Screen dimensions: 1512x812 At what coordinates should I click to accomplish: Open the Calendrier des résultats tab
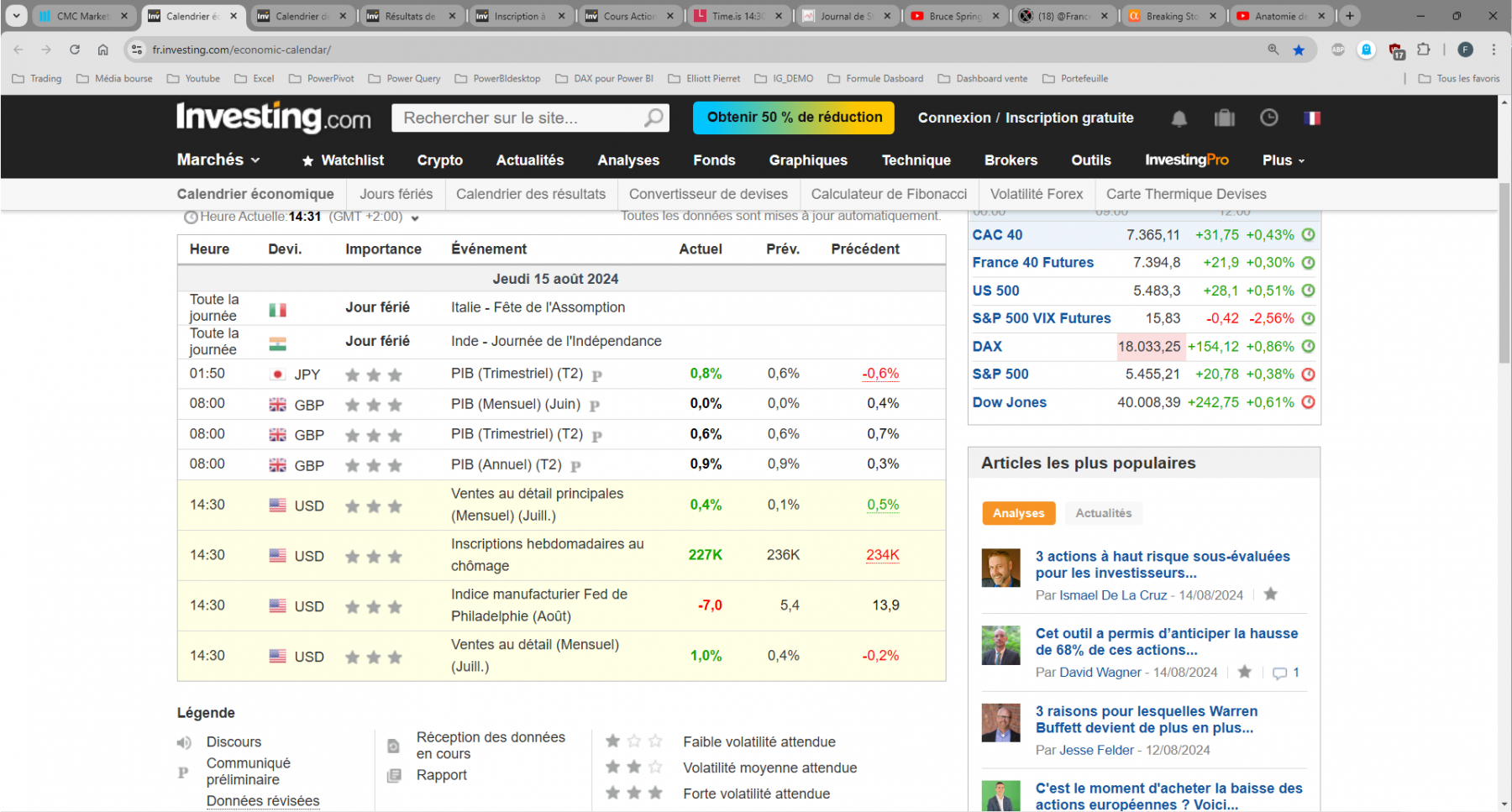click(531, 194)
